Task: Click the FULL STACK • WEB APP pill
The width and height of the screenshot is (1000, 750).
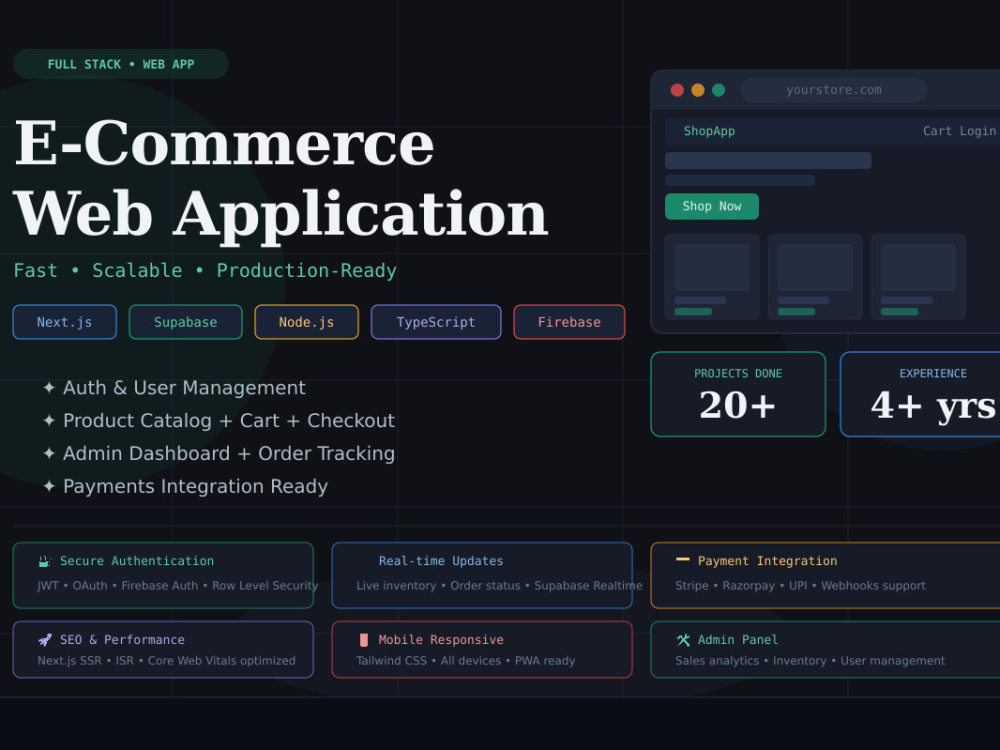Action: (121, 64)
